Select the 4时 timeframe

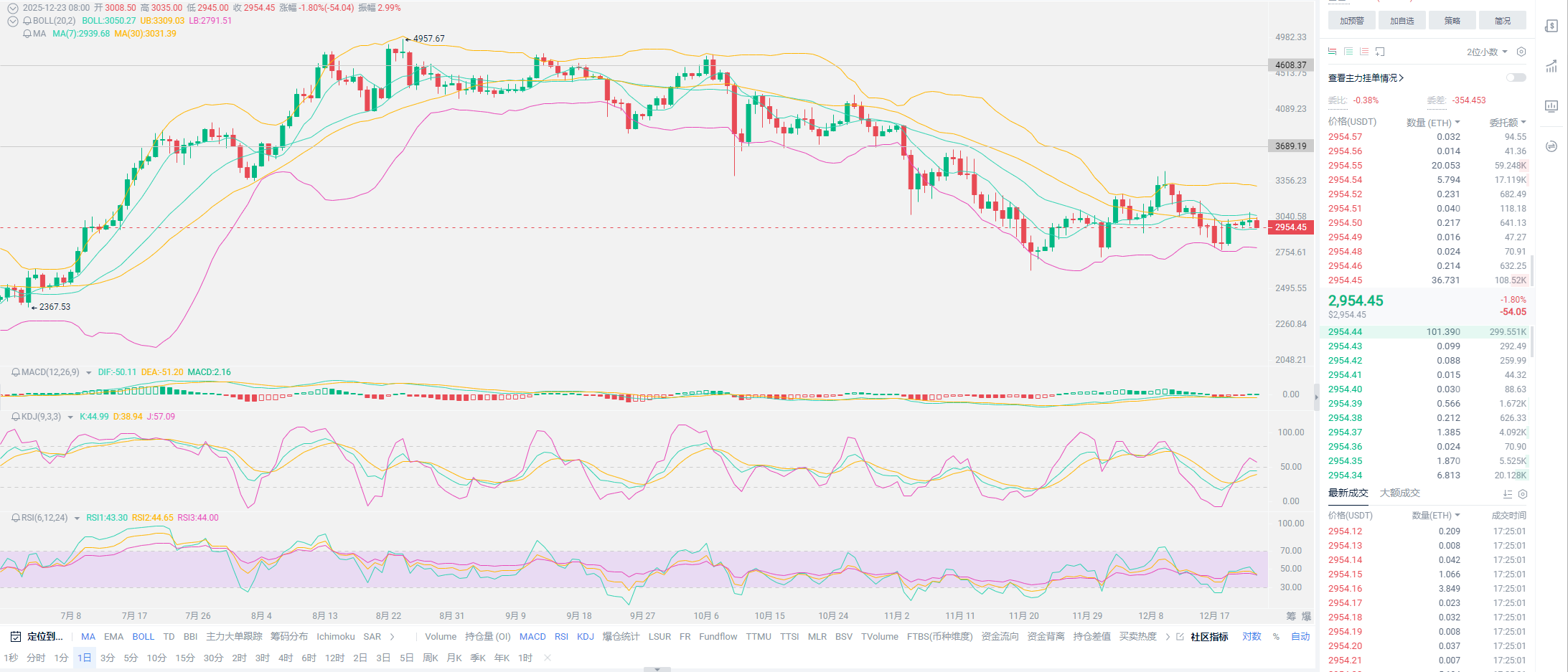coord(286,658)
